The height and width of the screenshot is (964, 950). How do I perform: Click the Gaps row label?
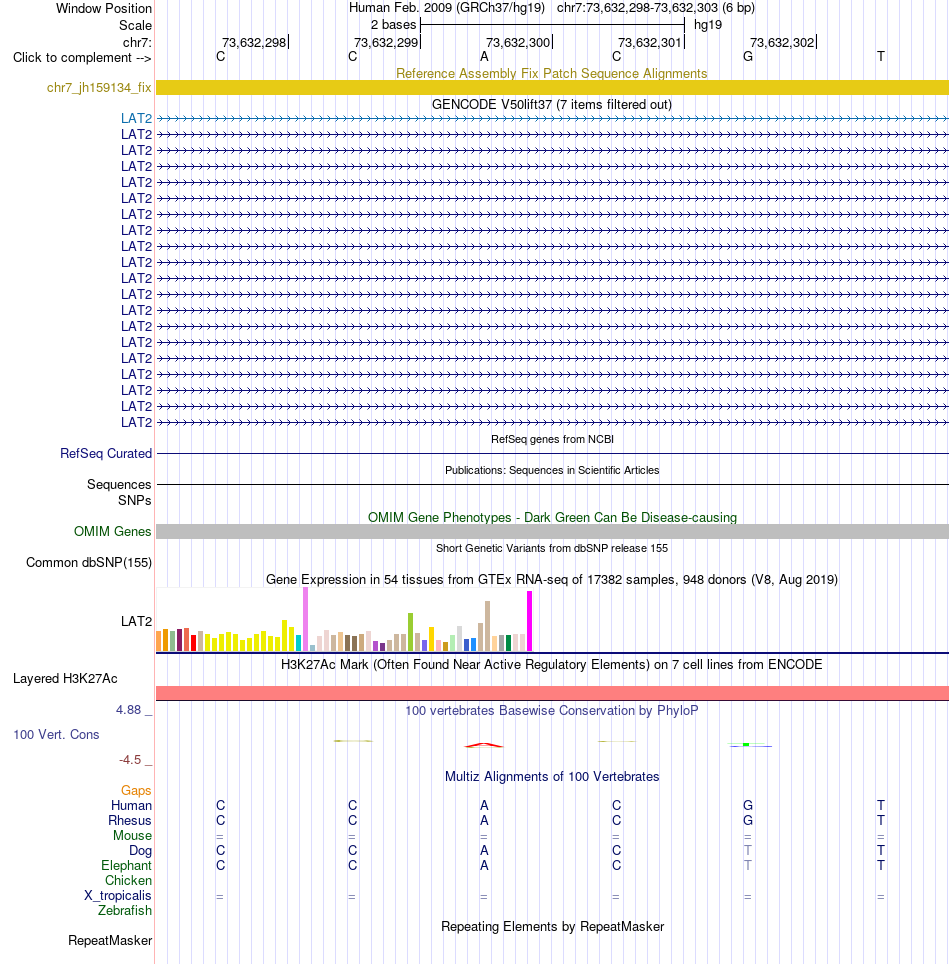point(136,790)
